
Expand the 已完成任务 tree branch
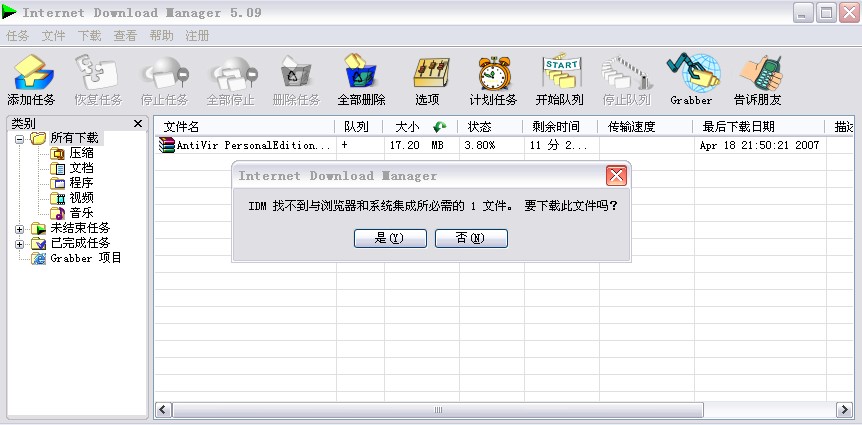click(20, 244)
